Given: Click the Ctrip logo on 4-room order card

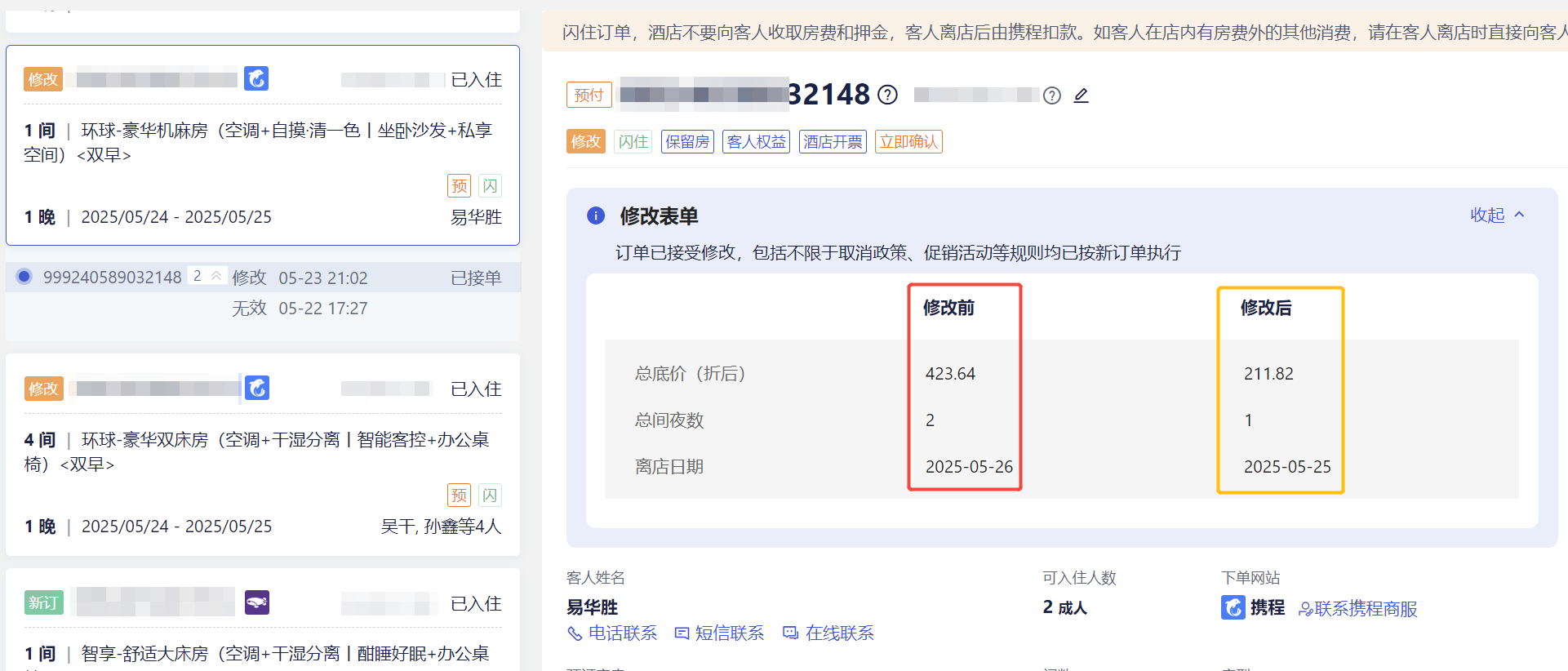Looking at the screenshot, I should click(257, 388).
